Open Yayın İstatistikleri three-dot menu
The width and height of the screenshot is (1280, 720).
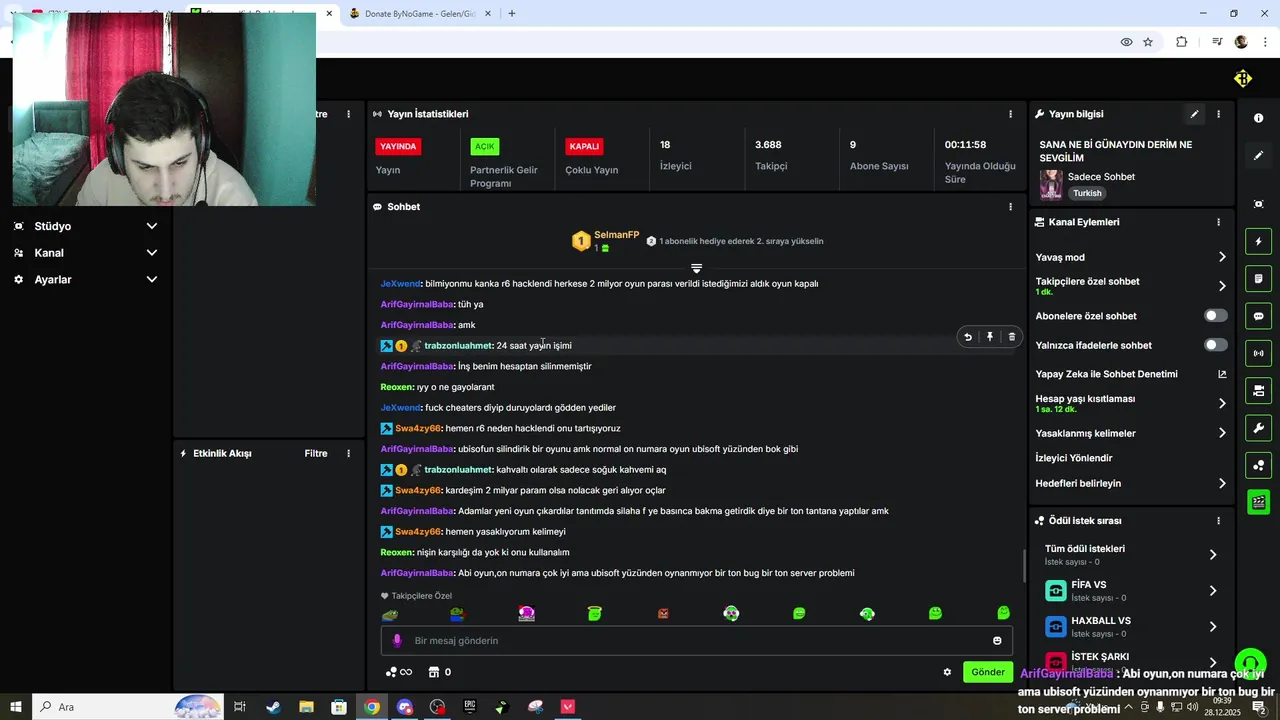tap(1010, 114)
